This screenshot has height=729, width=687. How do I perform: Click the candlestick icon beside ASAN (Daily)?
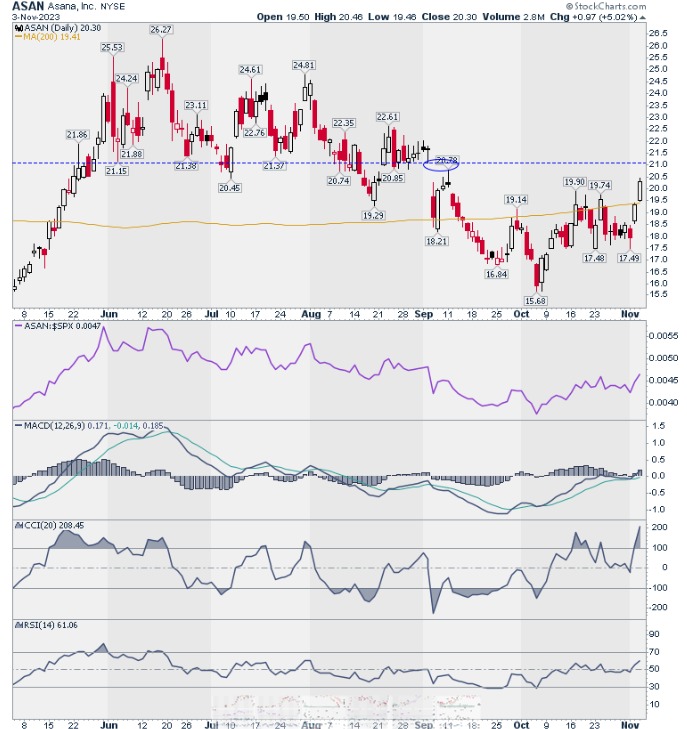[19, 28]
